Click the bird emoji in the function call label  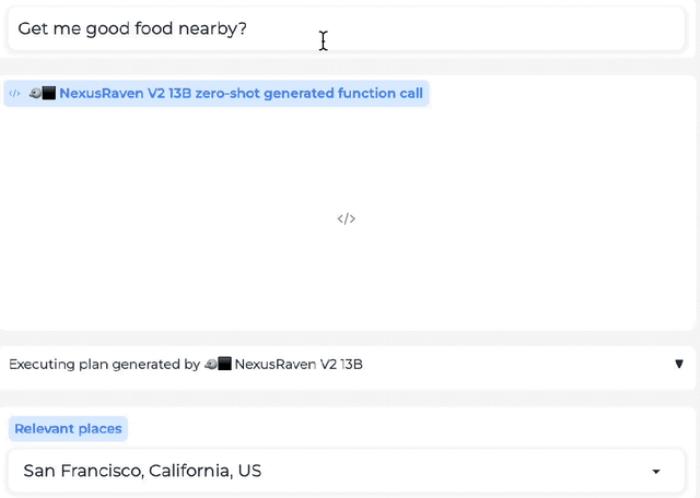[35, 93]
